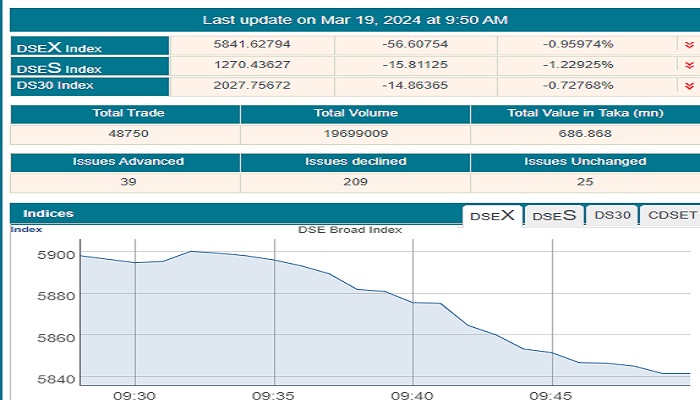Select the CDSET chart tab
The image size is (700, 400).
tap(670, 215)
